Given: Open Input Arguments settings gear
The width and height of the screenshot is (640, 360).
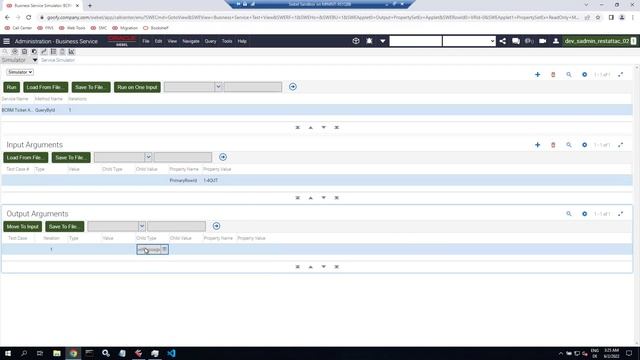Looking at the screenshot, I should [584, 145].
